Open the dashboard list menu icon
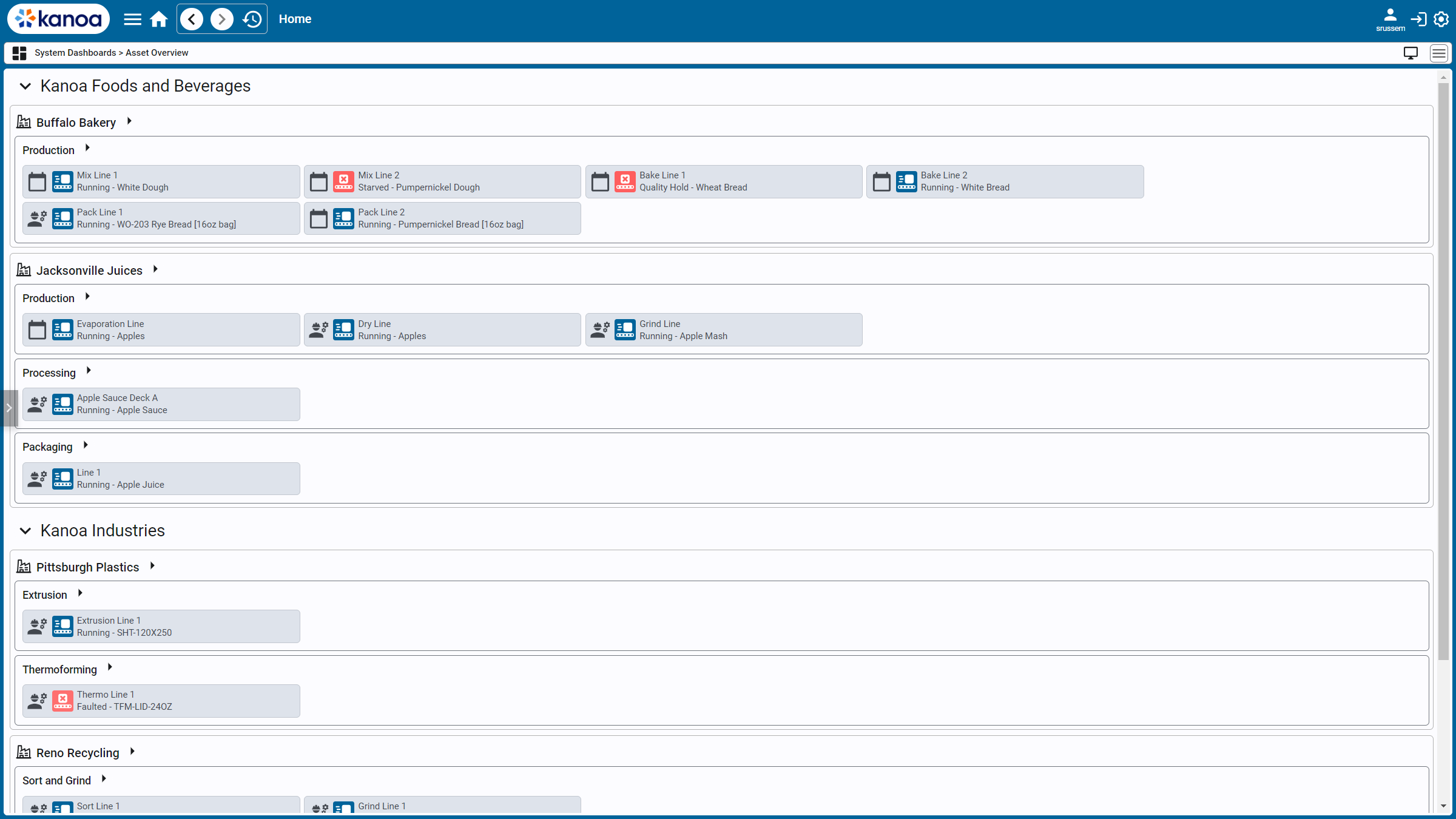This screenshot has height=819, width=1456. [1439, 53]
